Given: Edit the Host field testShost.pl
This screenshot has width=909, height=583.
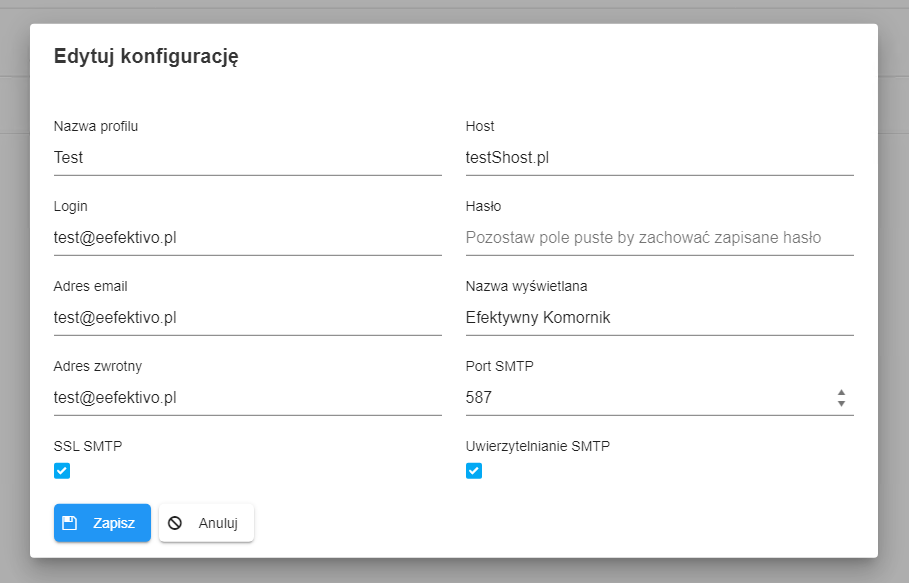Looking at the screenshot, I should tap(660, 158).
